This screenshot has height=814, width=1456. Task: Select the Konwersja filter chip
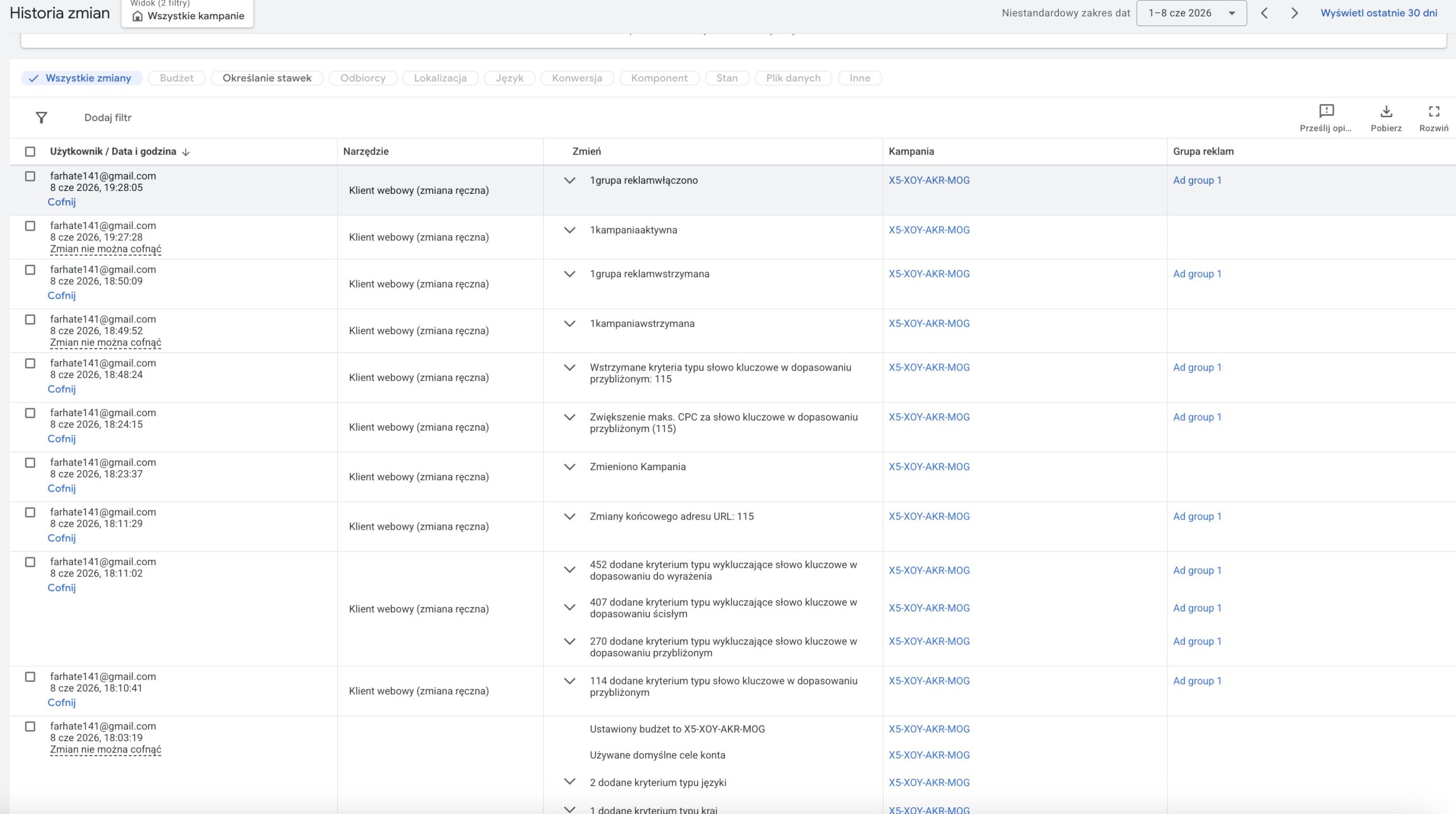tap(577, 78)
